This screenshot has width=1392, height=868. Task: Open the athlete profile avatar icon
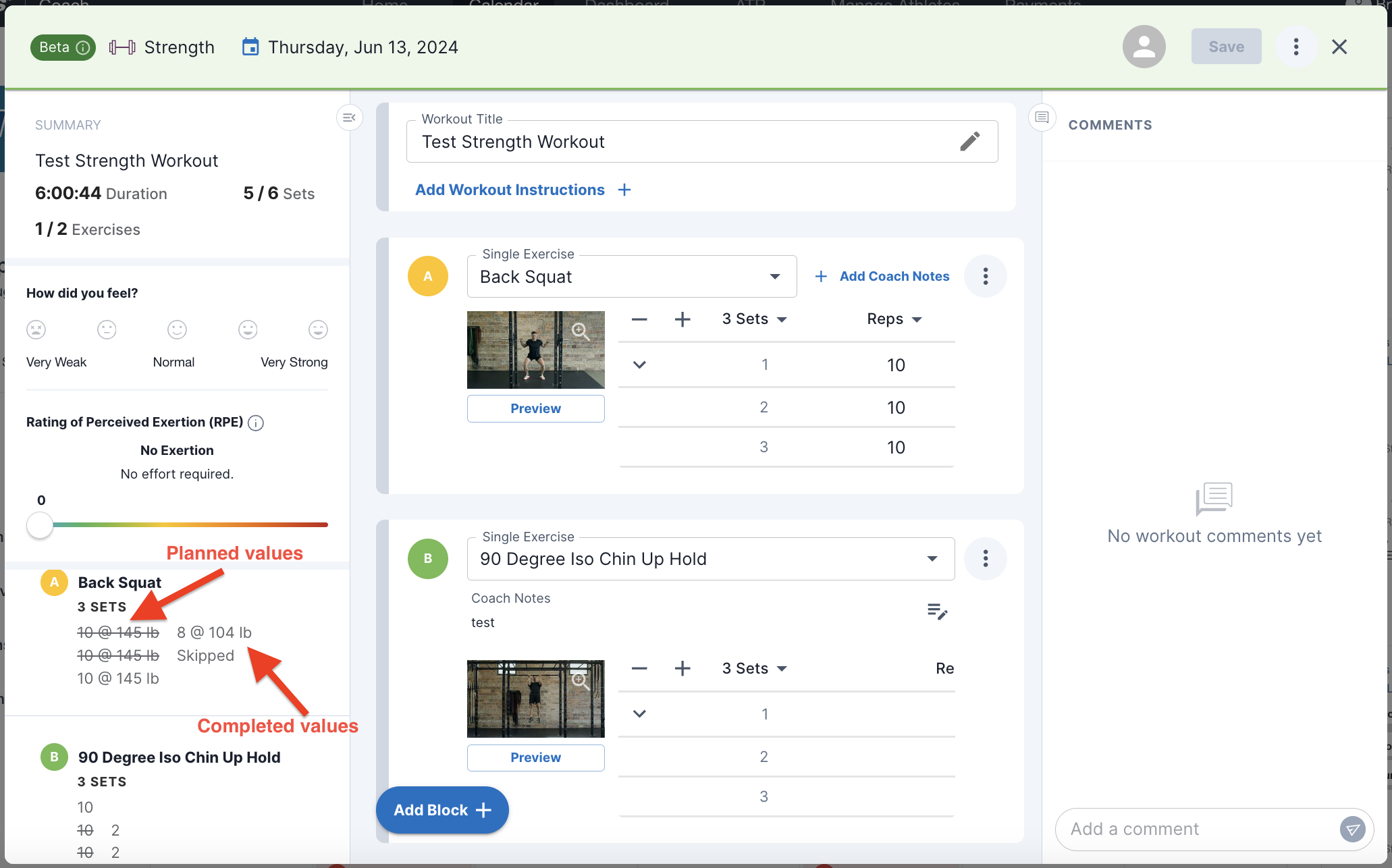pos(1144,47)
